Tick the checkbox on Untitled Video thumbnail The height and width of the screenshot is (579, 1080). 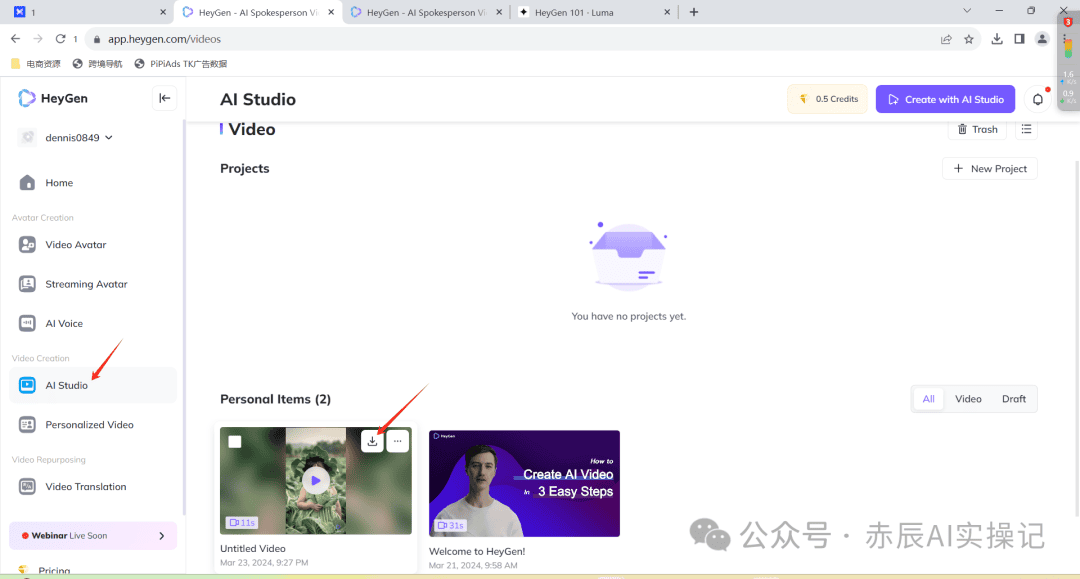point(237,440)
